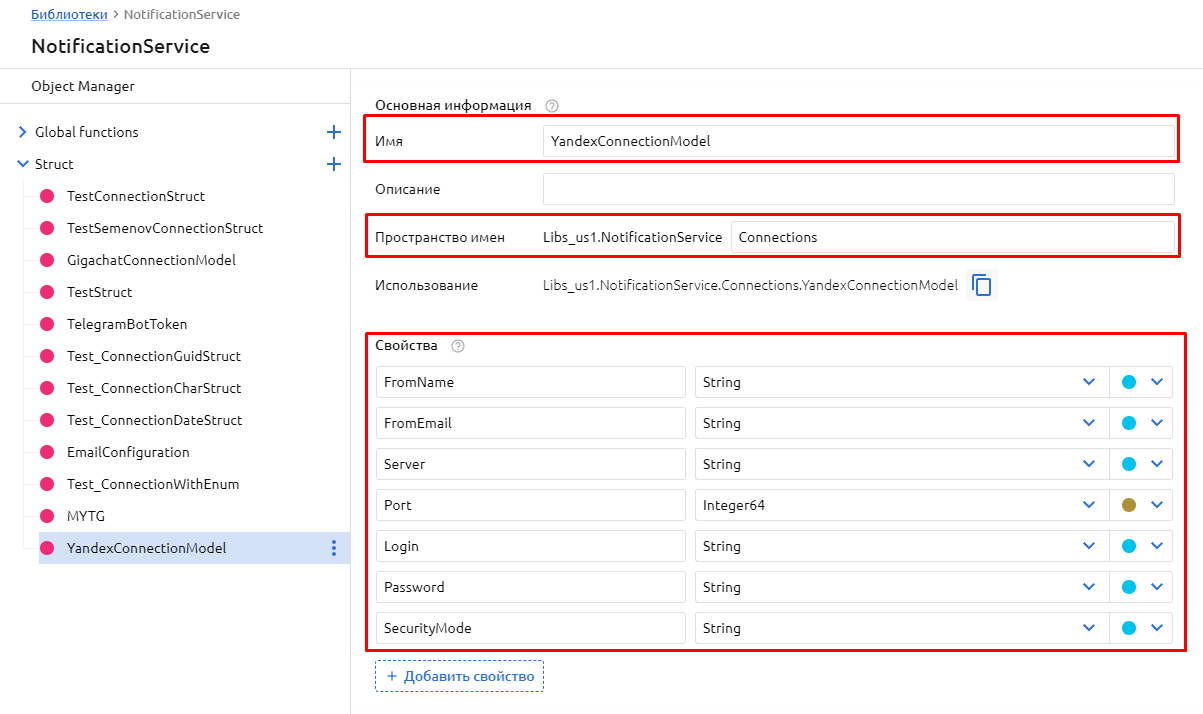Click pink circle icon beside MYTG
The width and height of the screenshot is (1203, 714).
(46, 516)
